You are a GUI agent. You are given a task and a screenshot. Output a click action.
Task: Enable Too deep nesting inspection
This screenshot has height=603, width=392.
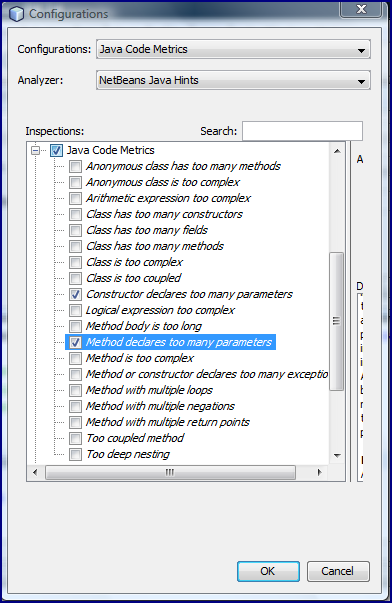click(x=75, y=455)
